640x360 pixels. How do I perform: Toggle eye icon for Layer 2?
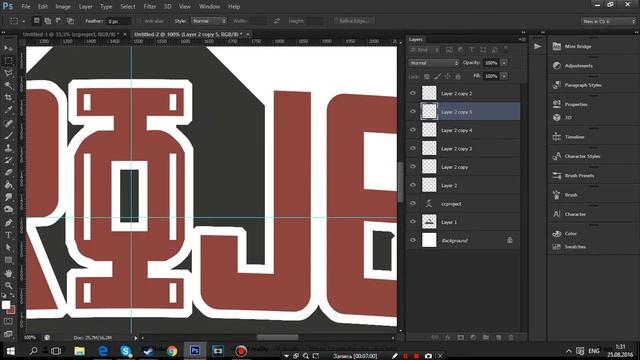(x=413, y=185)
